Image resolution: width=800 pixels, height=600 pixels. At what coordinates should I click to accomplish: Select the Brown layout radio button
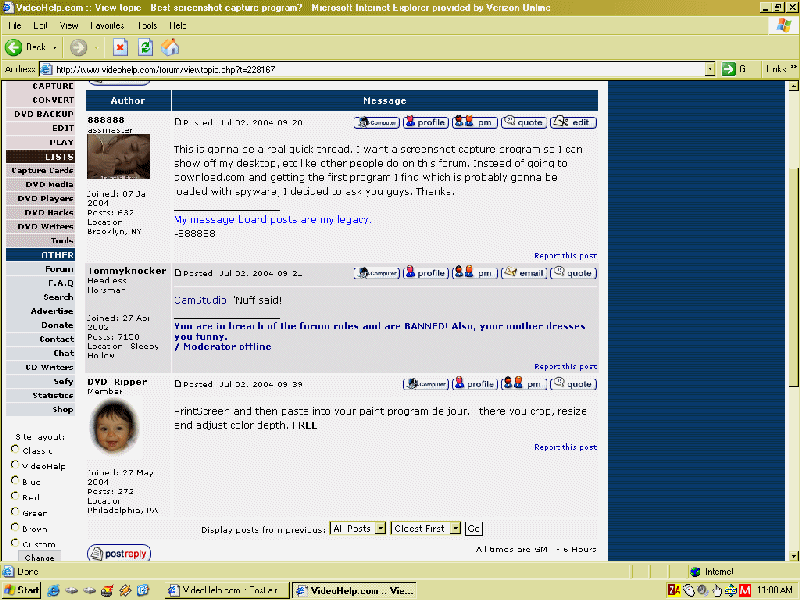15,528
